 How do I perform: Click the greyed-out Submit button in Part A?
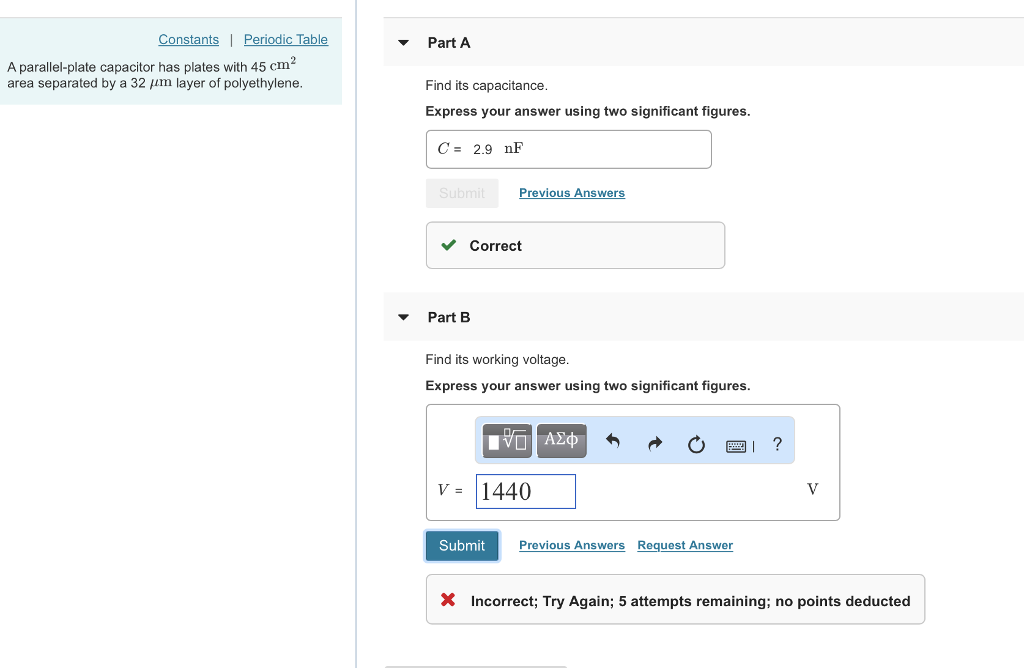(x=461, y=193)
